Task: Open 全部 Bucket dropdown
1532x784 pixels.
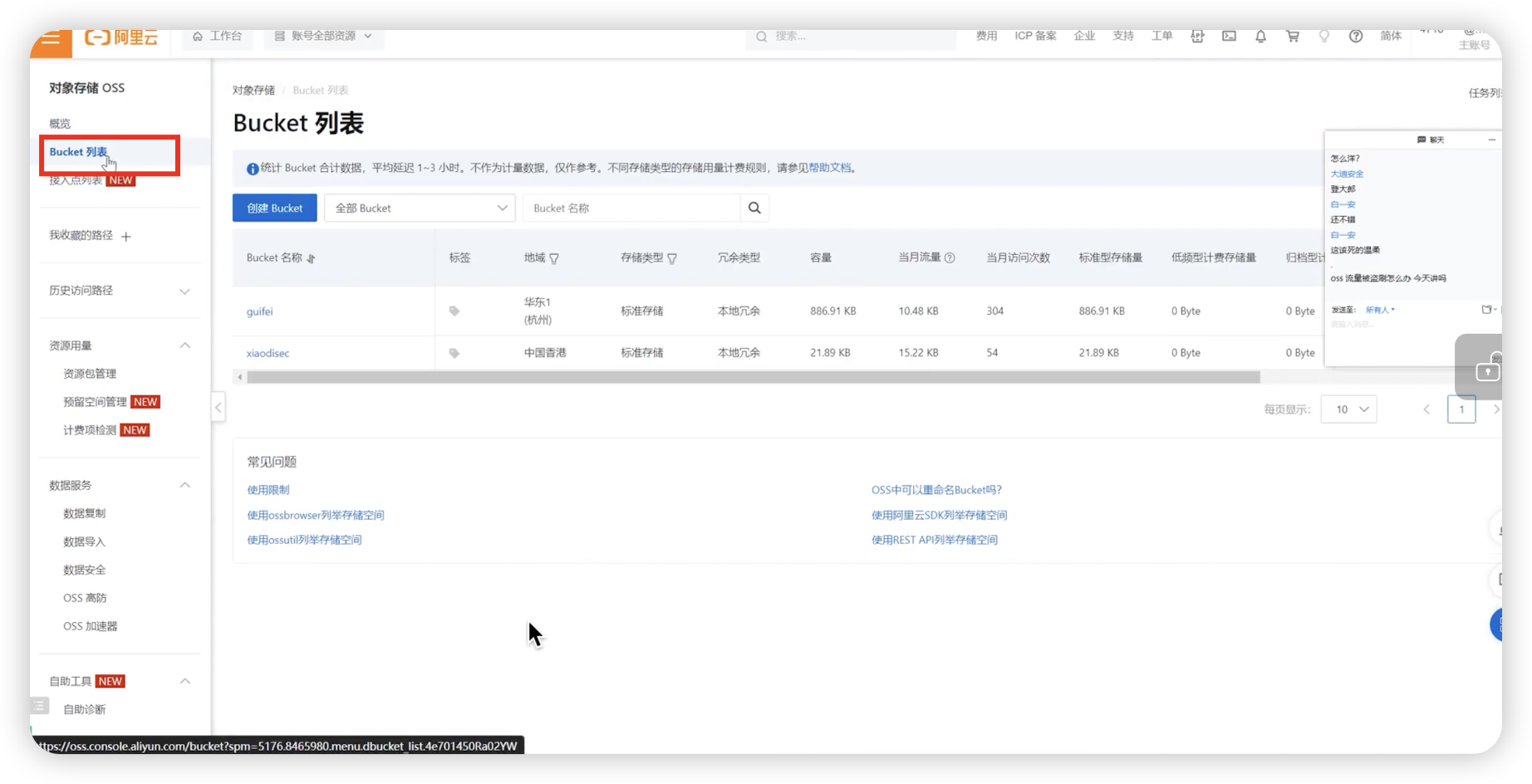Action: point(420,208)
